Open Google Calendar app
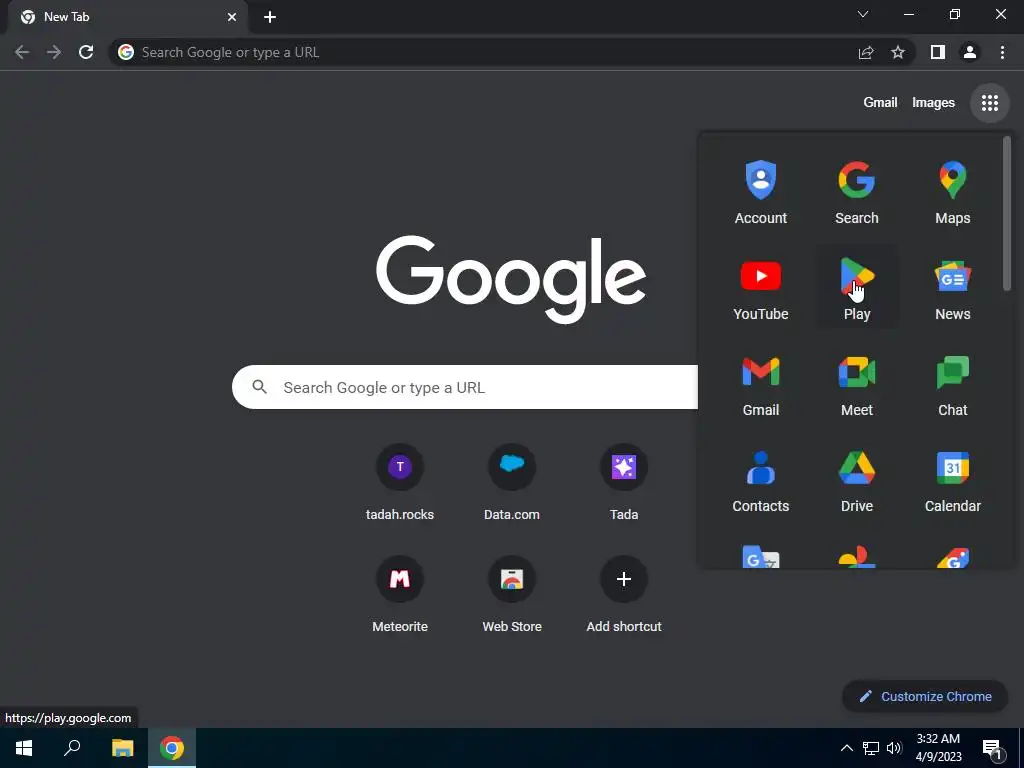Screen dimensions: 1024x768 point(952,481)
